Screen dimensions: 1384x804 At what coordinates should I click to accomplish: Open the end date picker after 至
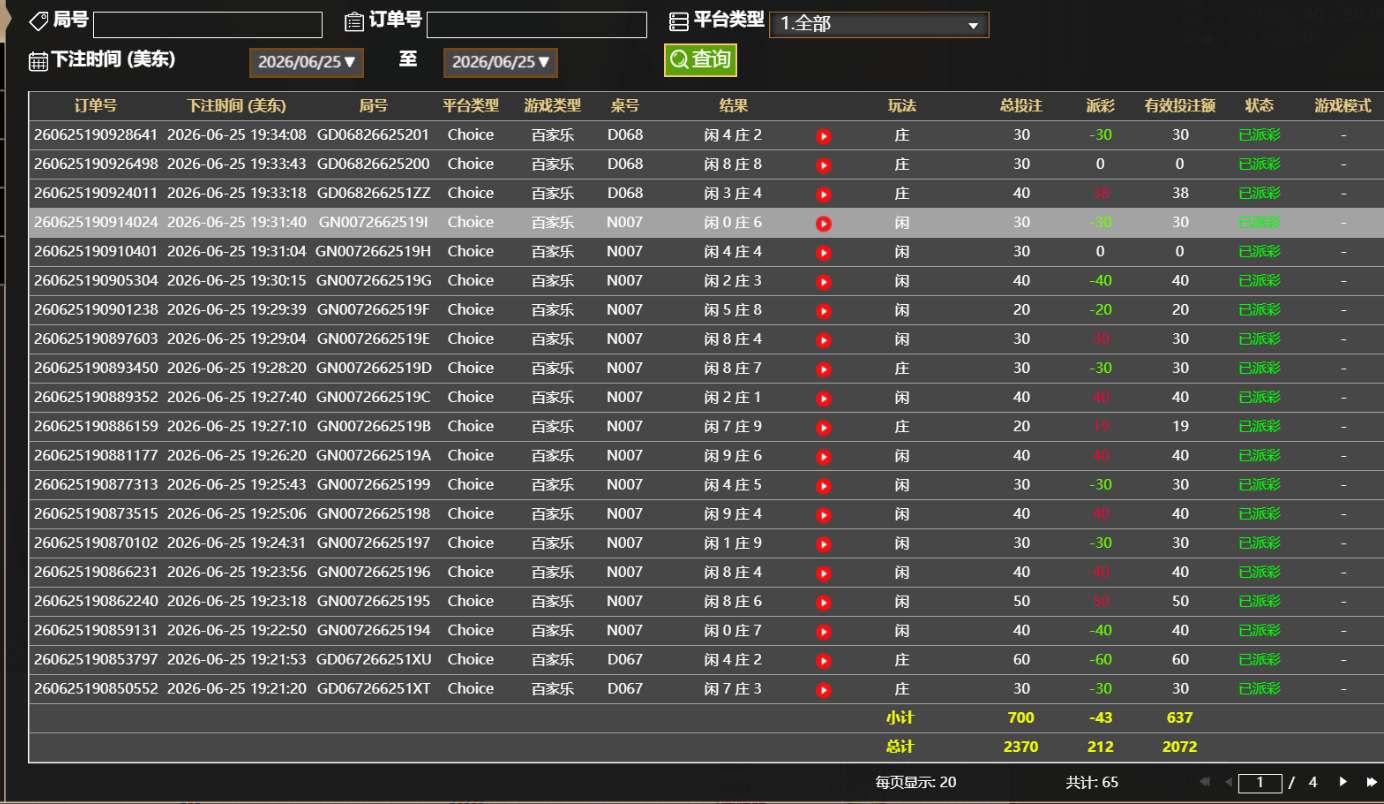click(x=500, y=62)
